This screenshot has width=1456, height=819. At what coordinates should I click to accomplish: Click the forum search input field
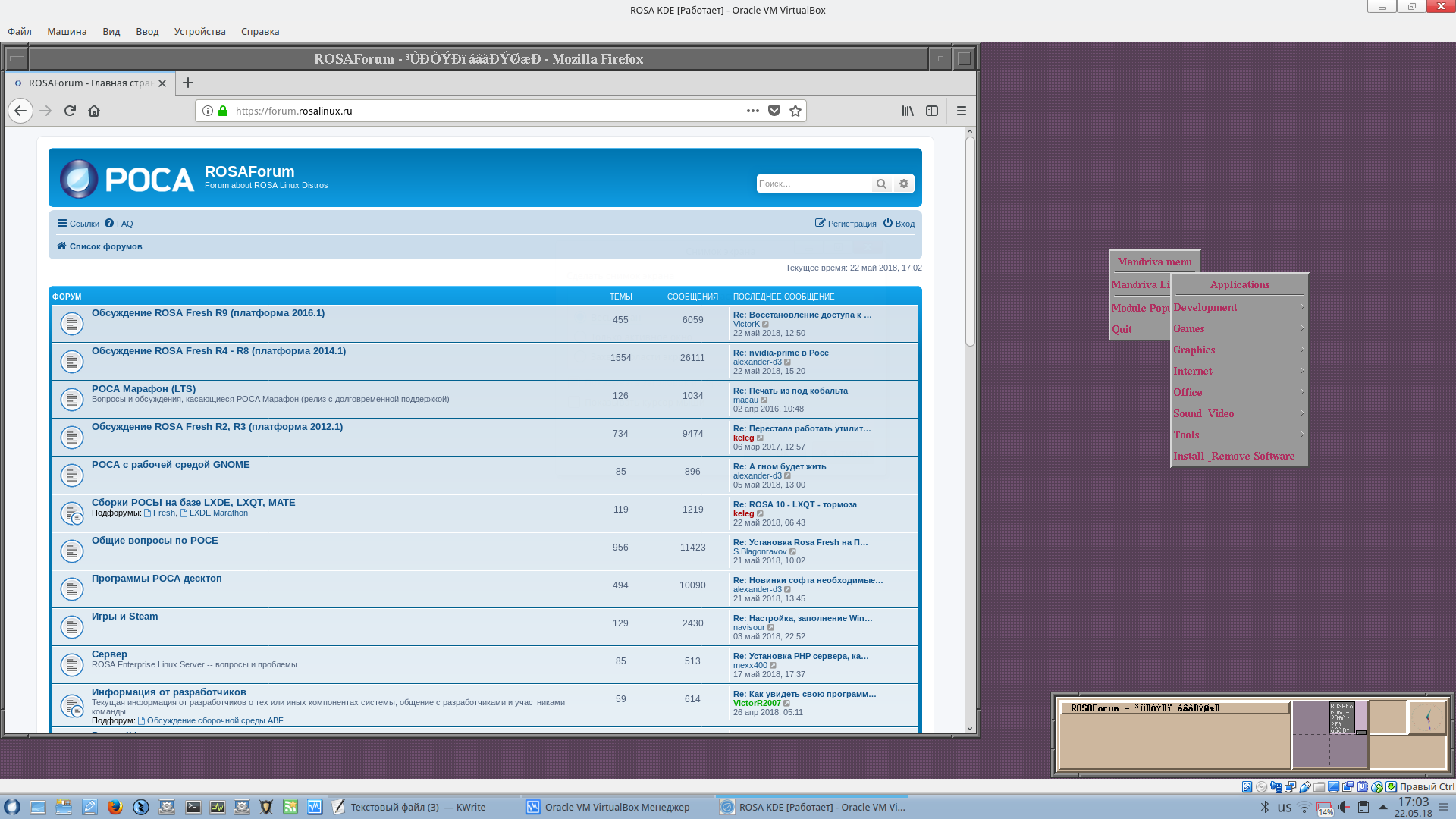click(812, 184)
